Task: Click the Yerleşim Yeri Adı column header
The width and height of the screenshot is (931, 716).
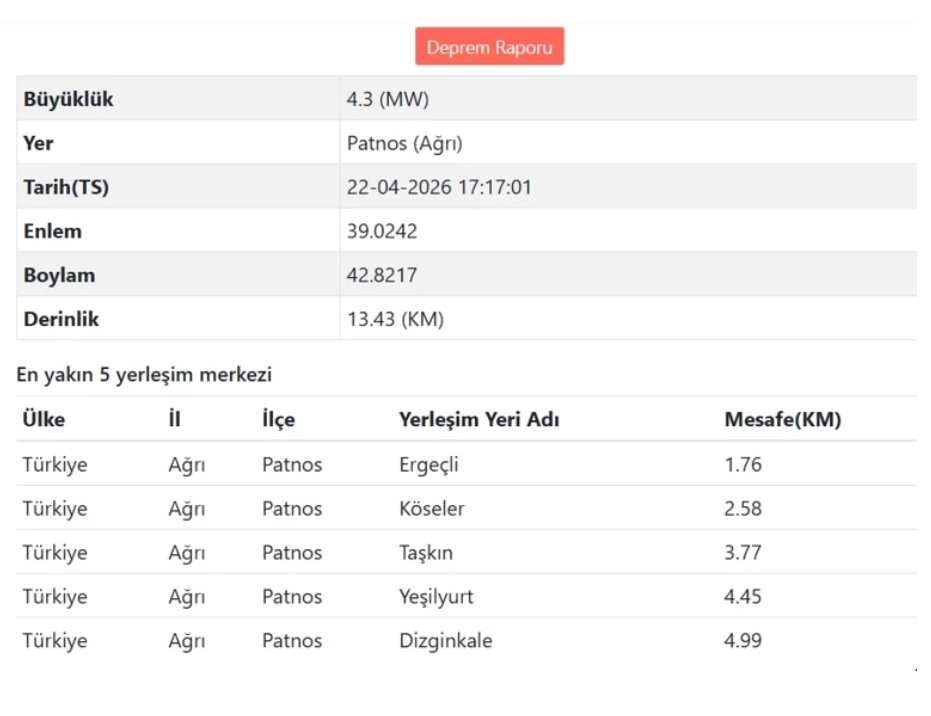Action: coord(479,420)
